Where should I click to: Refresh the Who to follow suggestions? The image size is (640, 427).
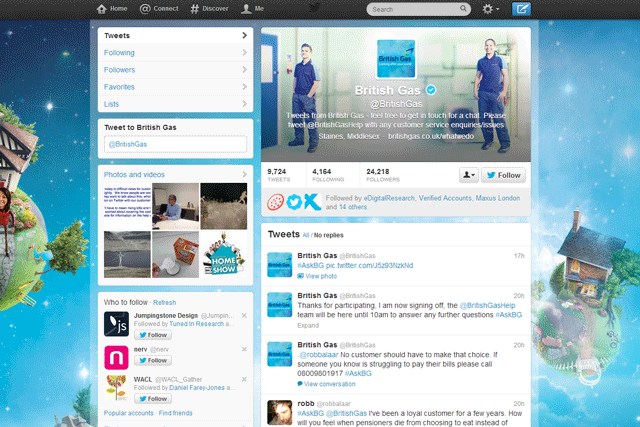click(164, 302)
